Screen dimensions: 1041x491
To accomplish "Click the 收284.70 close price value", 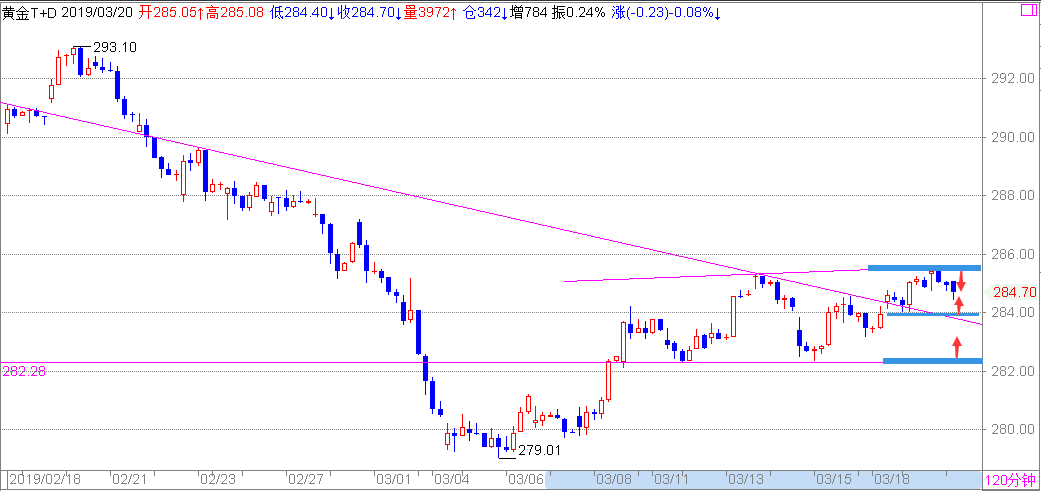I will pyautogui.click(x=367, y=11).
